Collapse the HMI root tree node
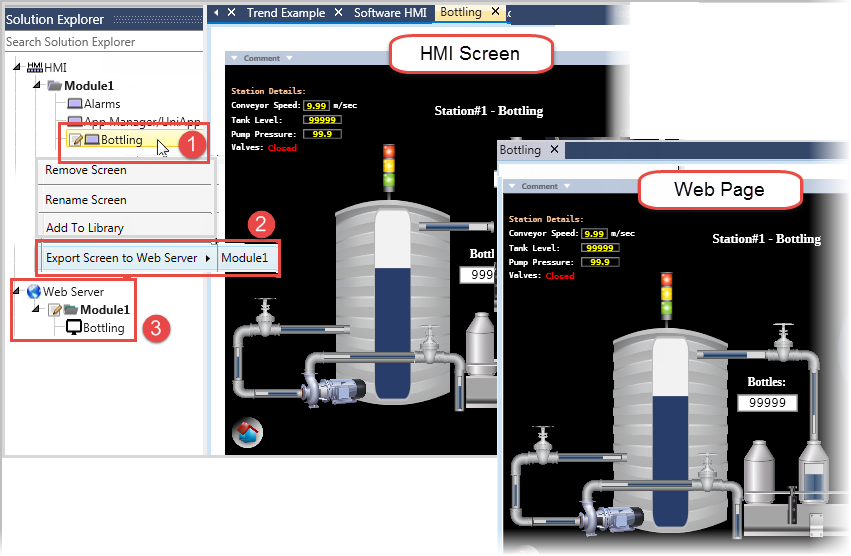The height and width of the screenshot is (556, 851). (x=17, y=67)
